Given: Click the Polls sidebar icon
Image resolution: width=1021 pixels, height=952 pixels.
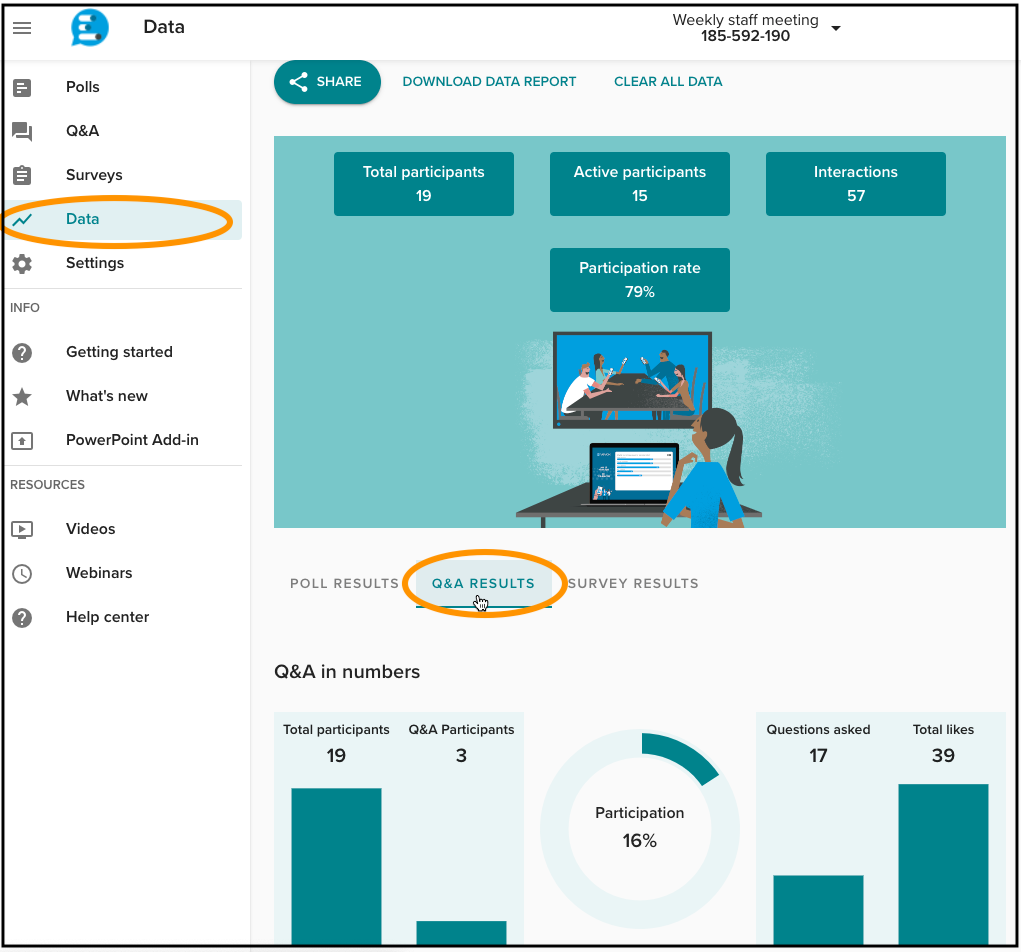Looking at the screenshot, I should point(22,87).
